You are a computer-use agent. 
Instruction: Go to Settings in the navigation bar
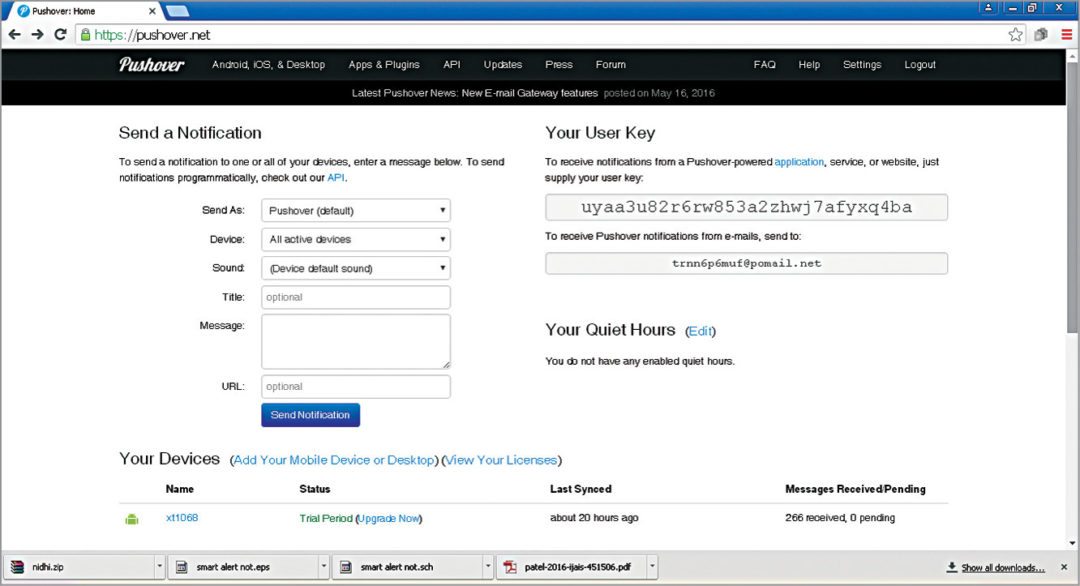861,65
